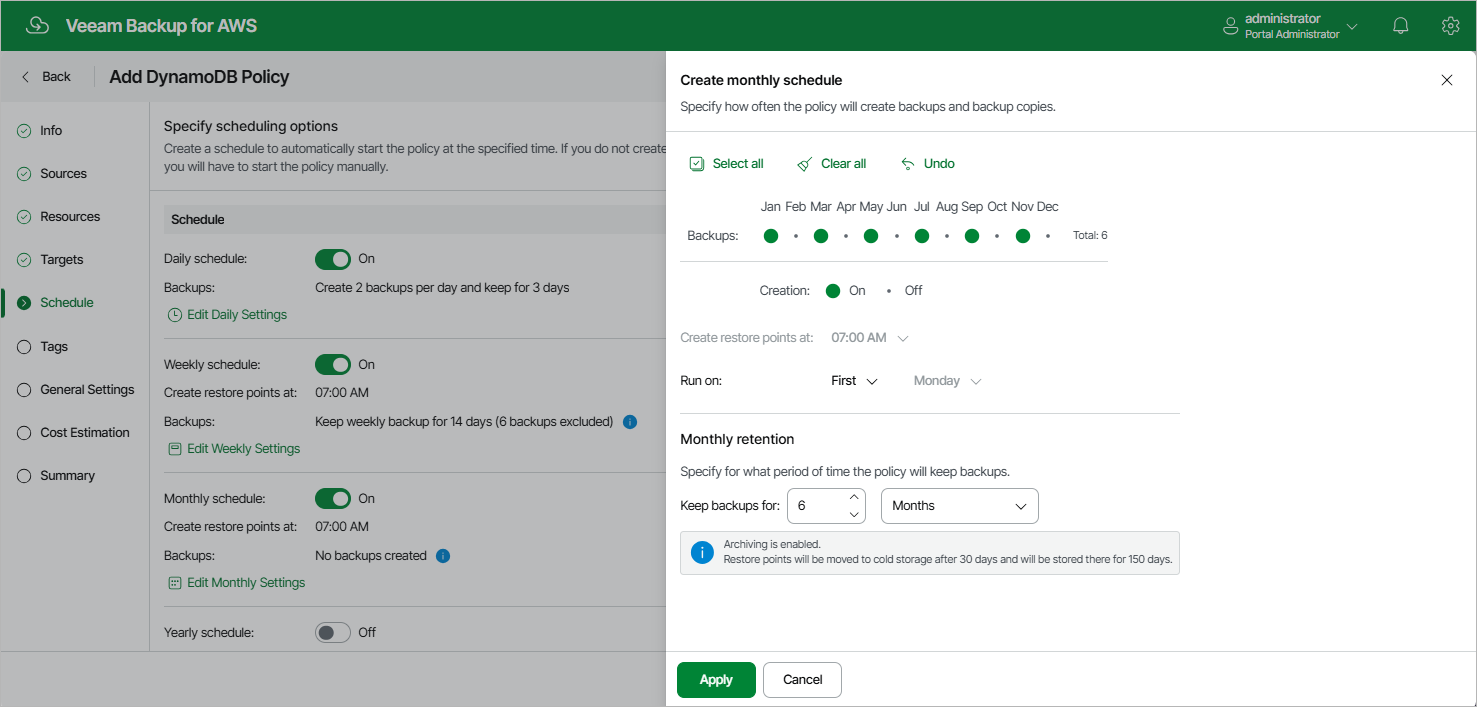Go to the Resources wizard step
The width and height of the screenshot is (1477, 707).
coord(70,217)
